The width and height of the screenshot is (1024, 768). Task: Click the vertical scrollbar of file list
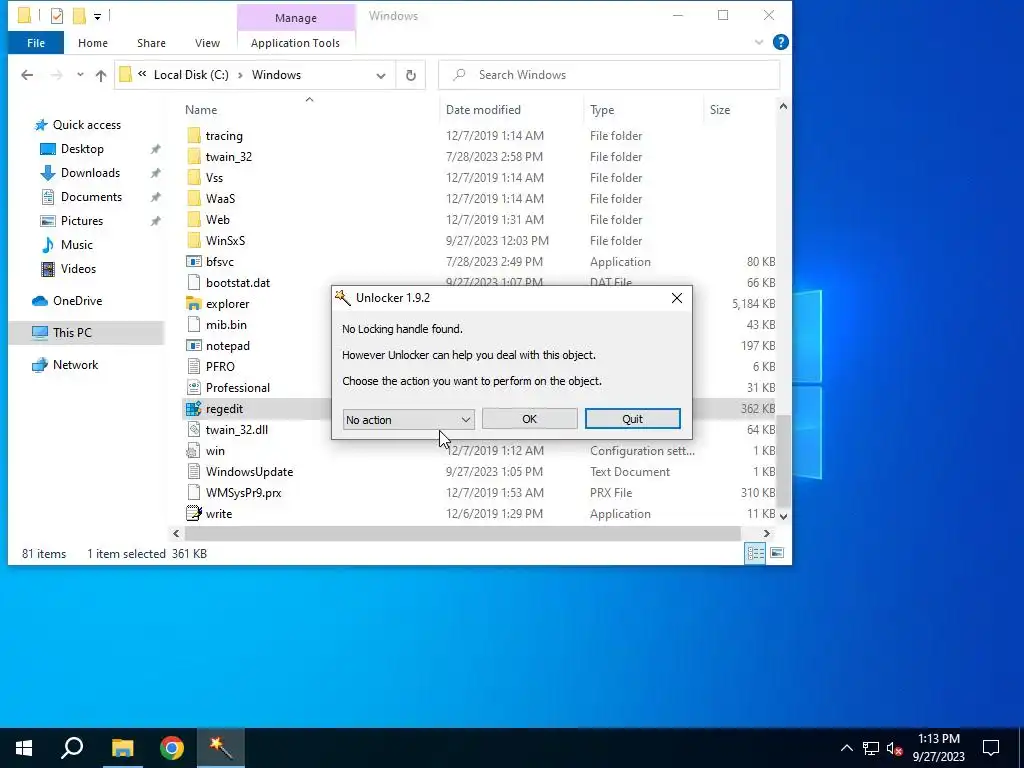783,461
